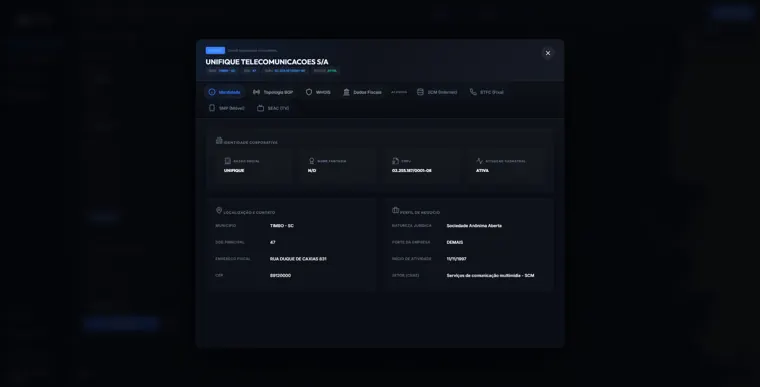Viewport: 760px width, 387px height.
Task: Click the CEP value 89120000
Action: pyautogui.click(x=281, y=275)
